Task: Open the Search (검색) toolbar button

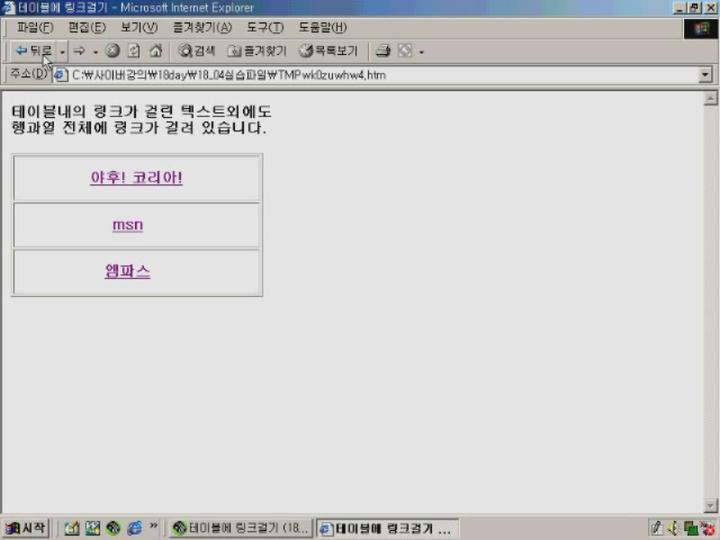Action: tap(197, 51)
